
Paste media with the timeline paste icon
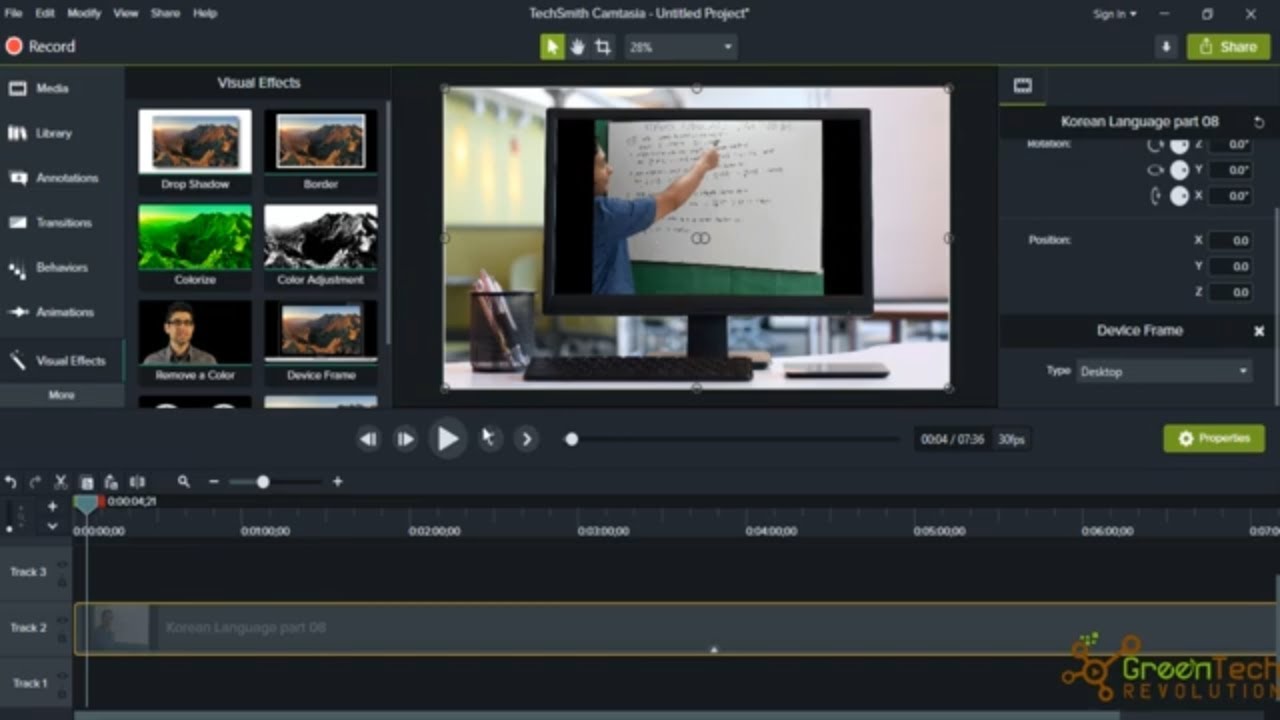tap(111, 482)
